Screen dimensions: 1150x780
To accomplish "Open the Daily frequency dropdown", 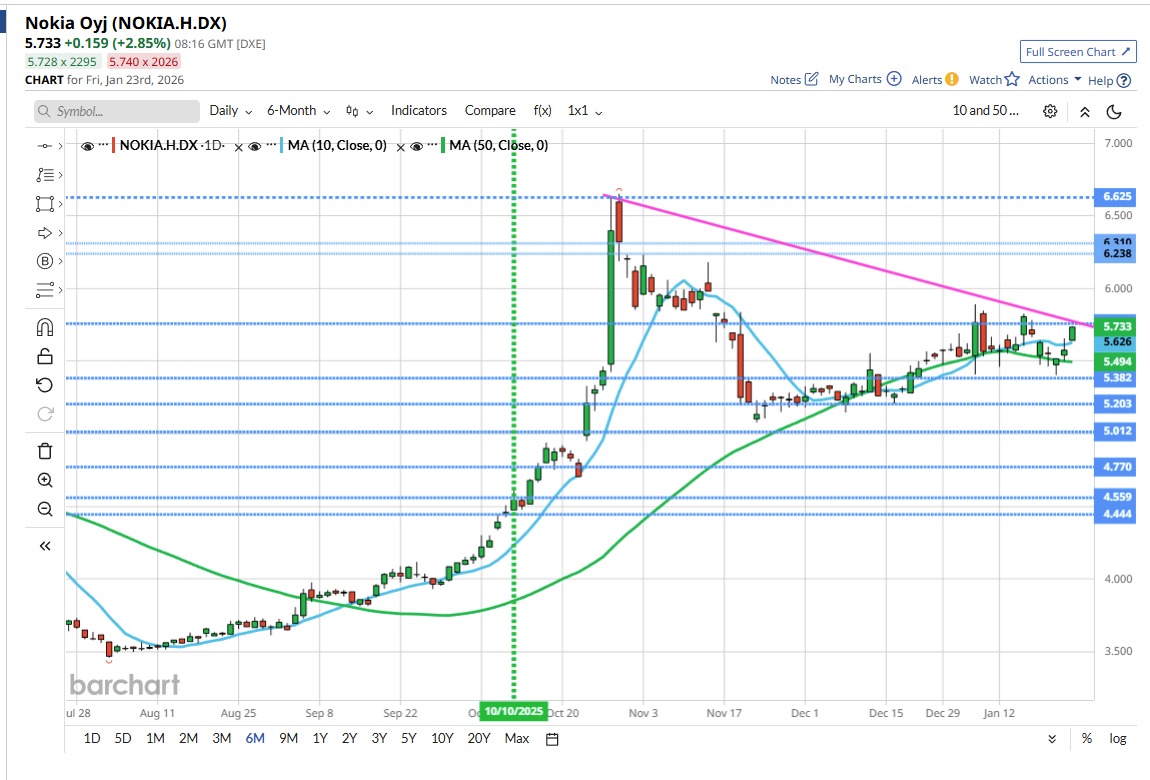I will pos(230,111).
